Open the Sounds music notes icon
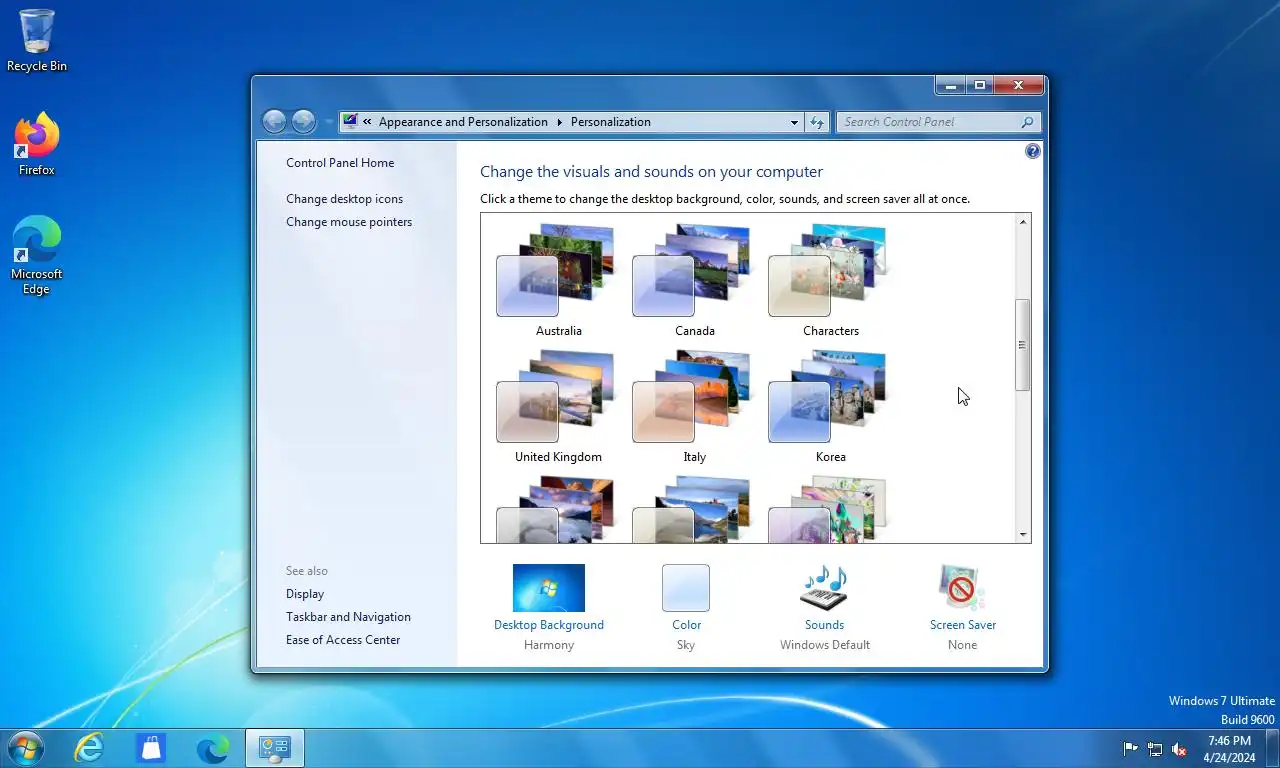 click(x=824, y=588)
